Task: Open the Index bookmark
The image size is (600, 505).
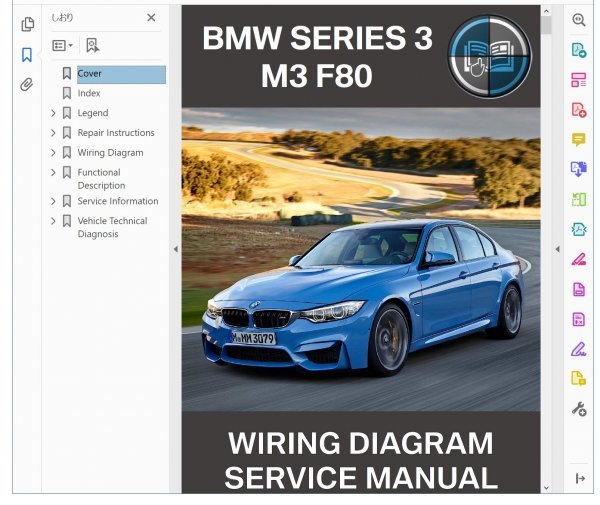Action: point(89,93)
